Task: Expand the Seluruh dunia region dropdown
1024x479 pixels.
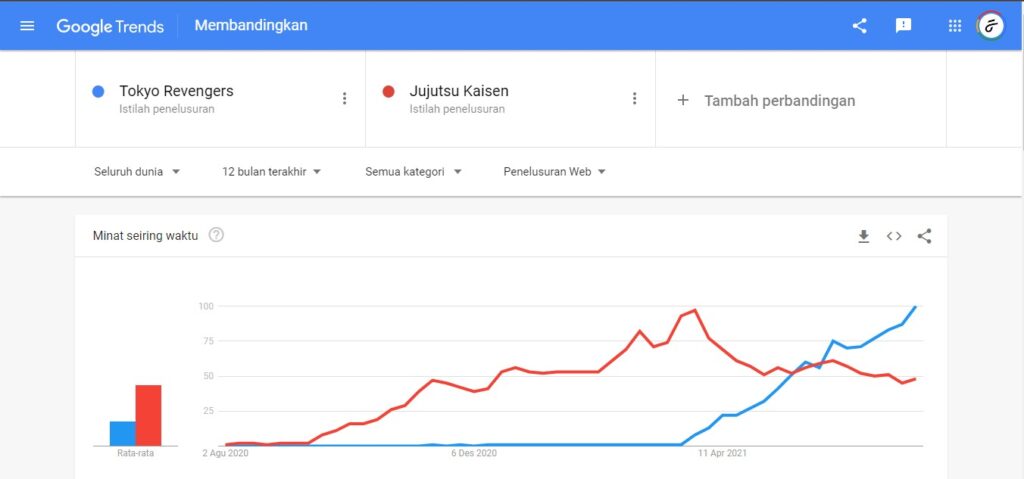Action: [137, 172]
